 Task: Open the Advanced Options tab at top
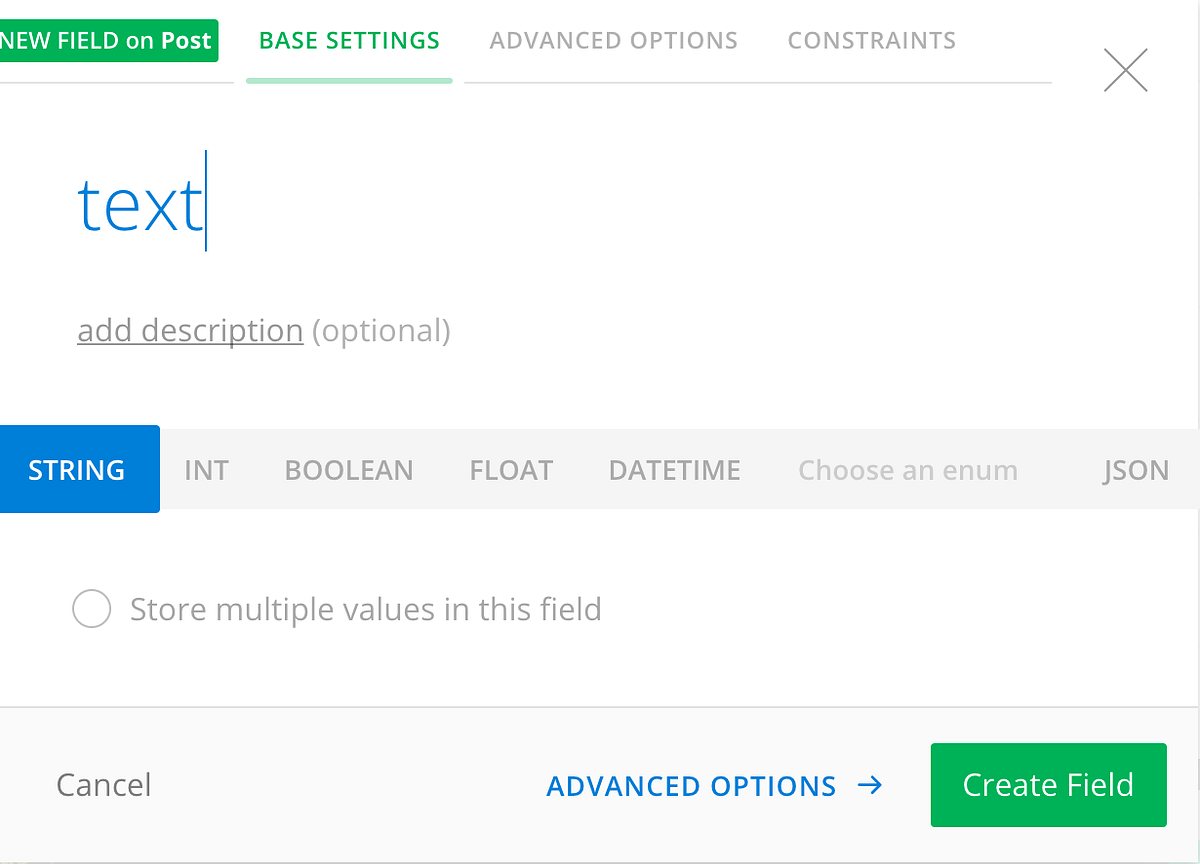613,41
